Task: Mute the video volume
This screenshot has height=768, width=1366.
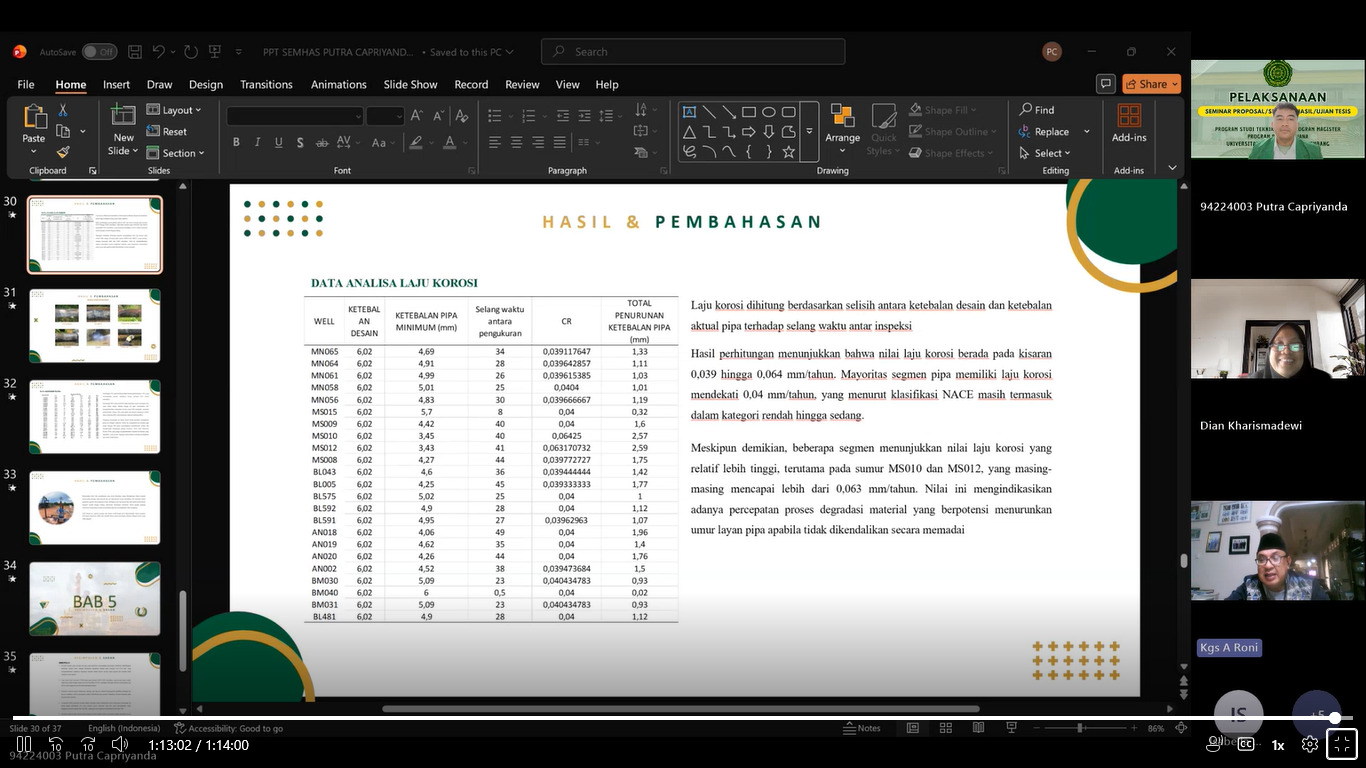Action: click(x=120, y=744)
